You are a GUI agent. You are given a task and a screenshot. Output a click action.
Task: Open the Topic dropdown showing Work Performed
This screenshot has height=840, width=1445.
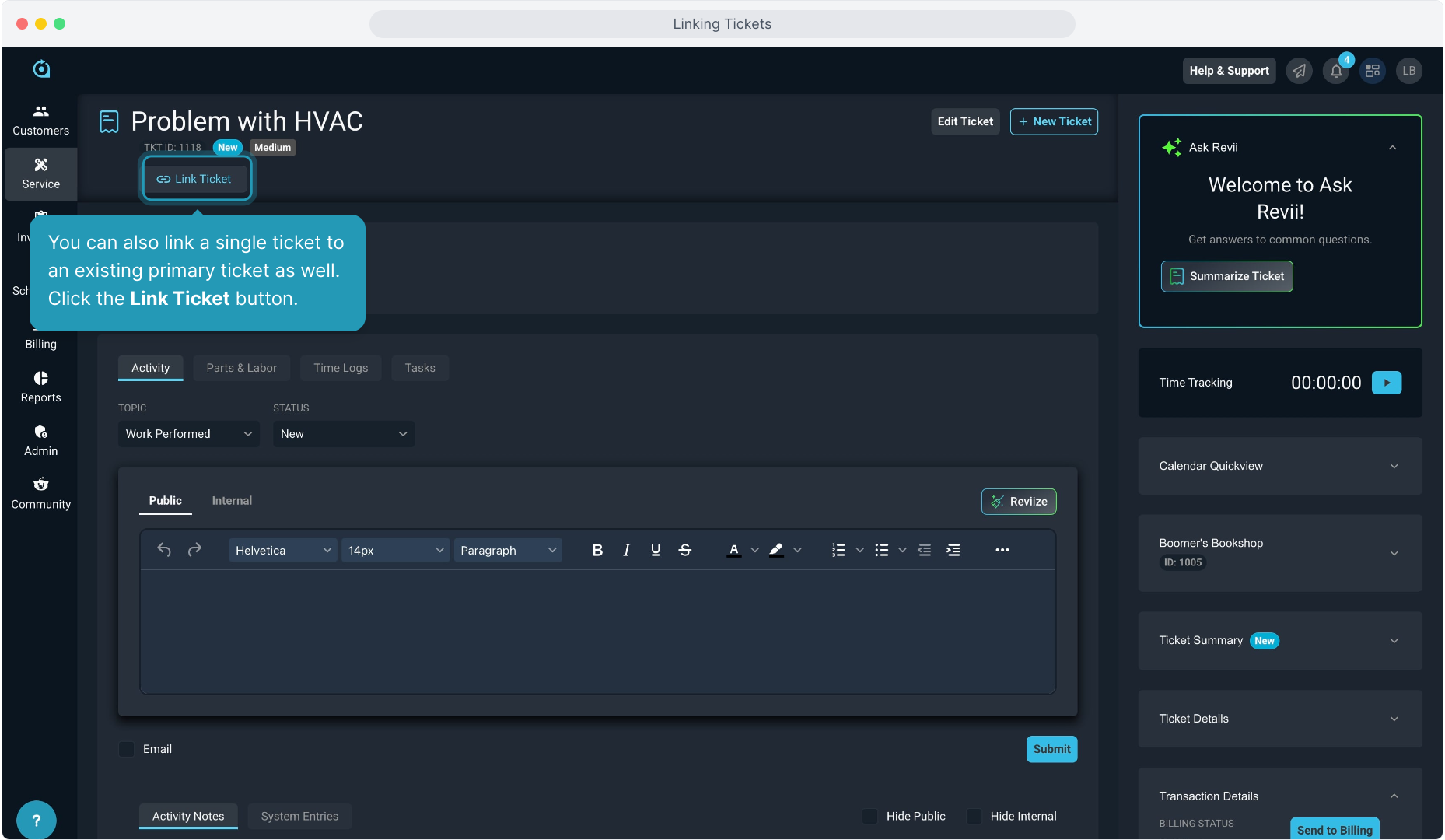point(188,434)
